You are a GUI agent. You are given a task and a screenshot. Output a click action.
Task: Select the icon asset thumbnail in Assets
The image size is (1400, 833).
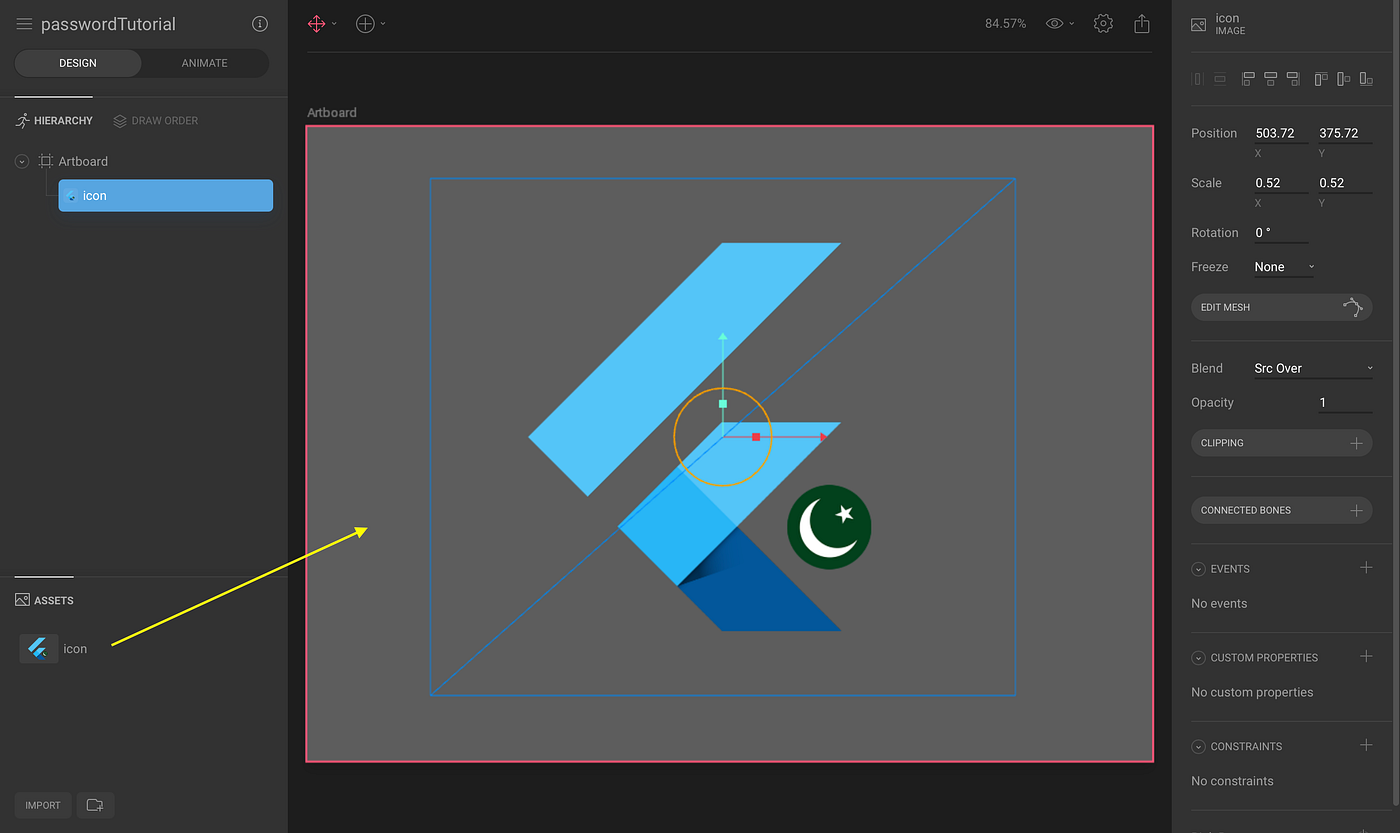(x=38, y=648)
